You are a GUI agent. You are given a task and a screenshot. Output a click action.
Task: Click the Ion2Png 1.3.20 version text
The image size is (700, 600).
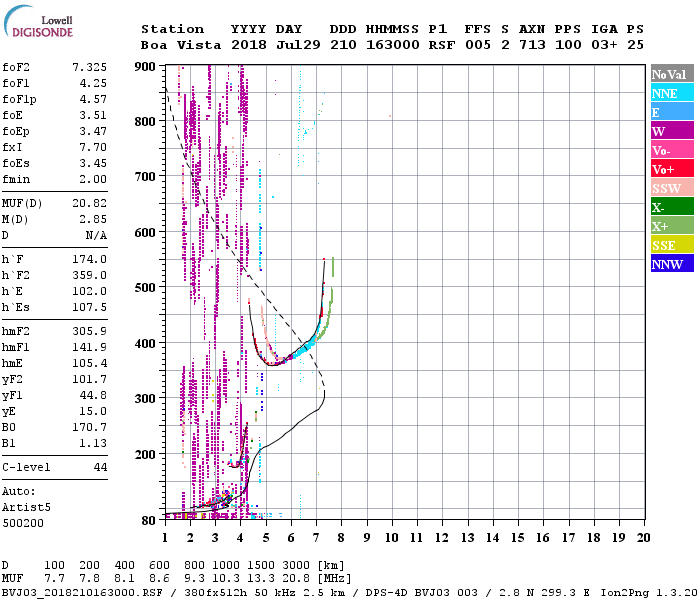coord(649,593)
